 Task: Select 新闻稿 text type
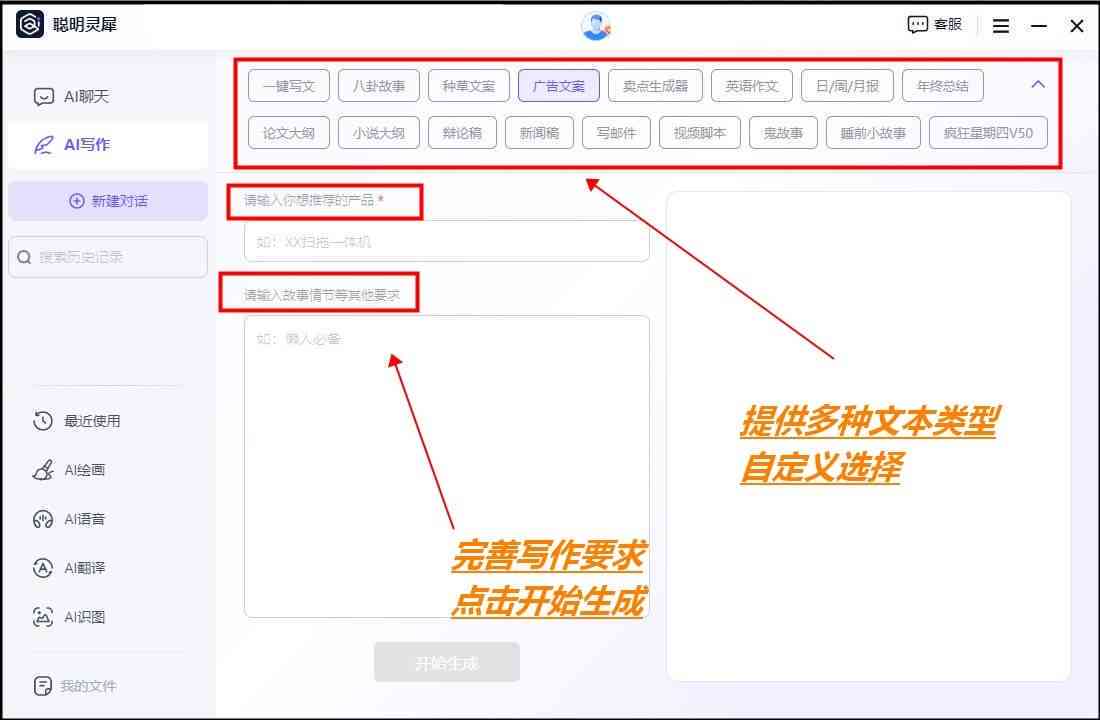(x=539, y=133)
